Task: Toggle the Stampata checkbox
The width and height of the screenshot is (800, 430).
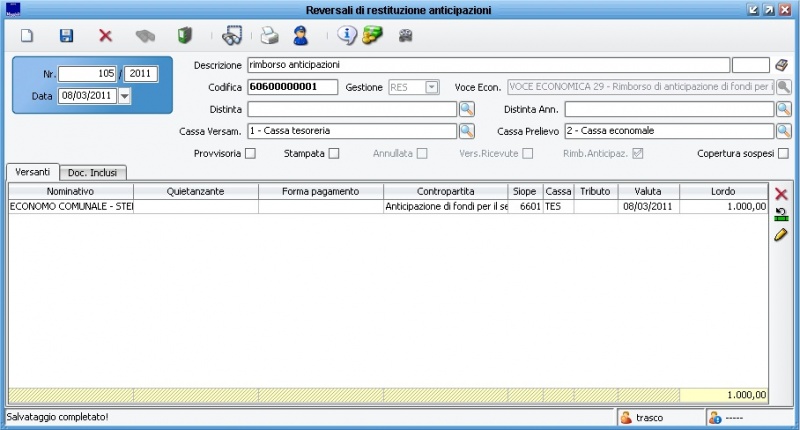Action: (334, 153)
